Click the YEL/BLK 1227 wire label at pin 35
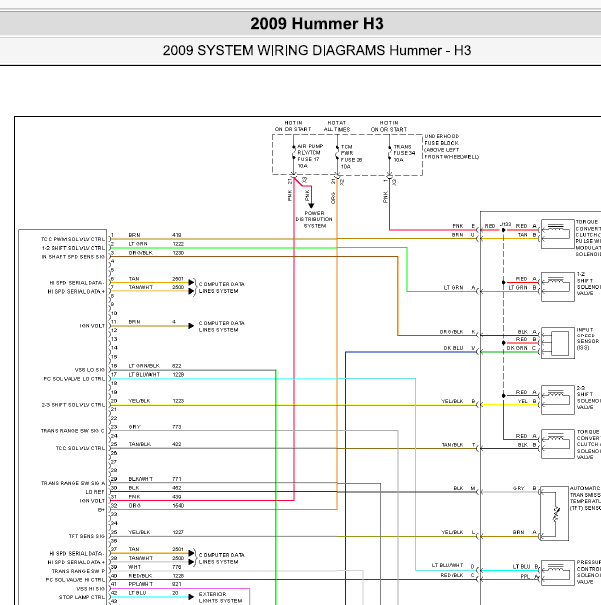Screen dimensions: 601x605 (156, 532)
